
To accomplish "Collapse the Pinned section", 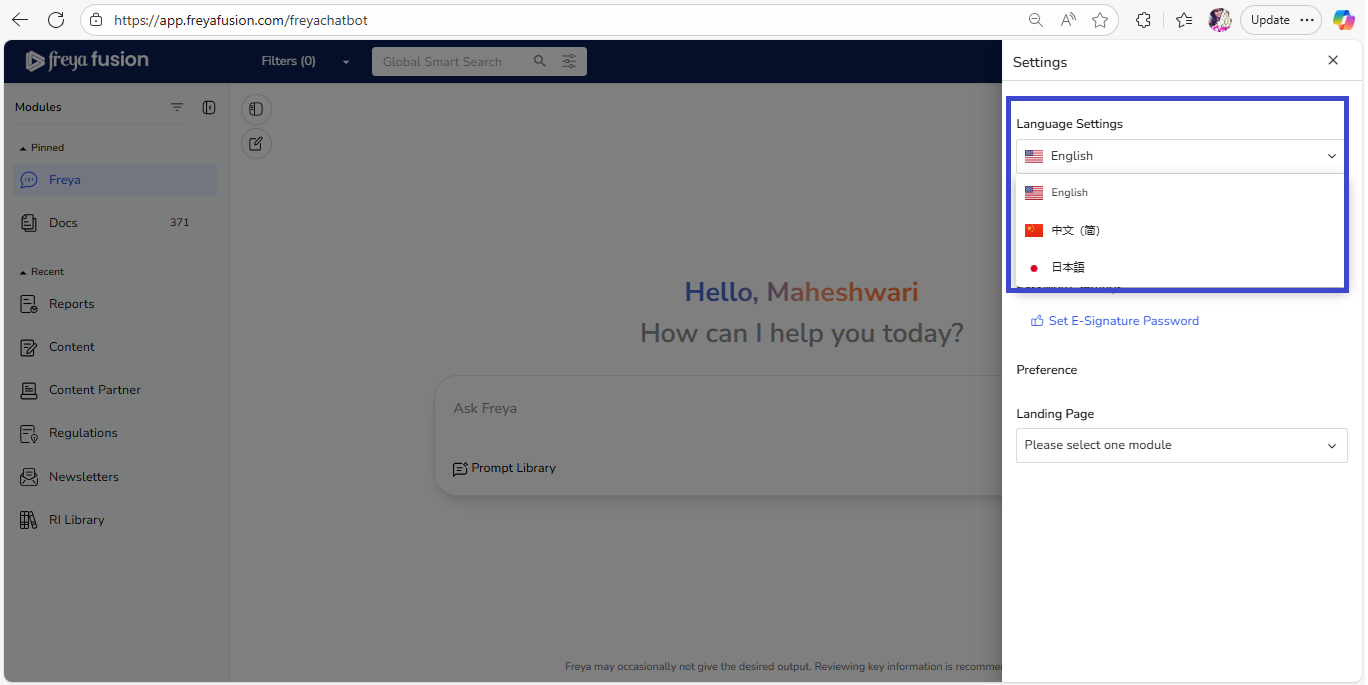I will tap(24, 148).
